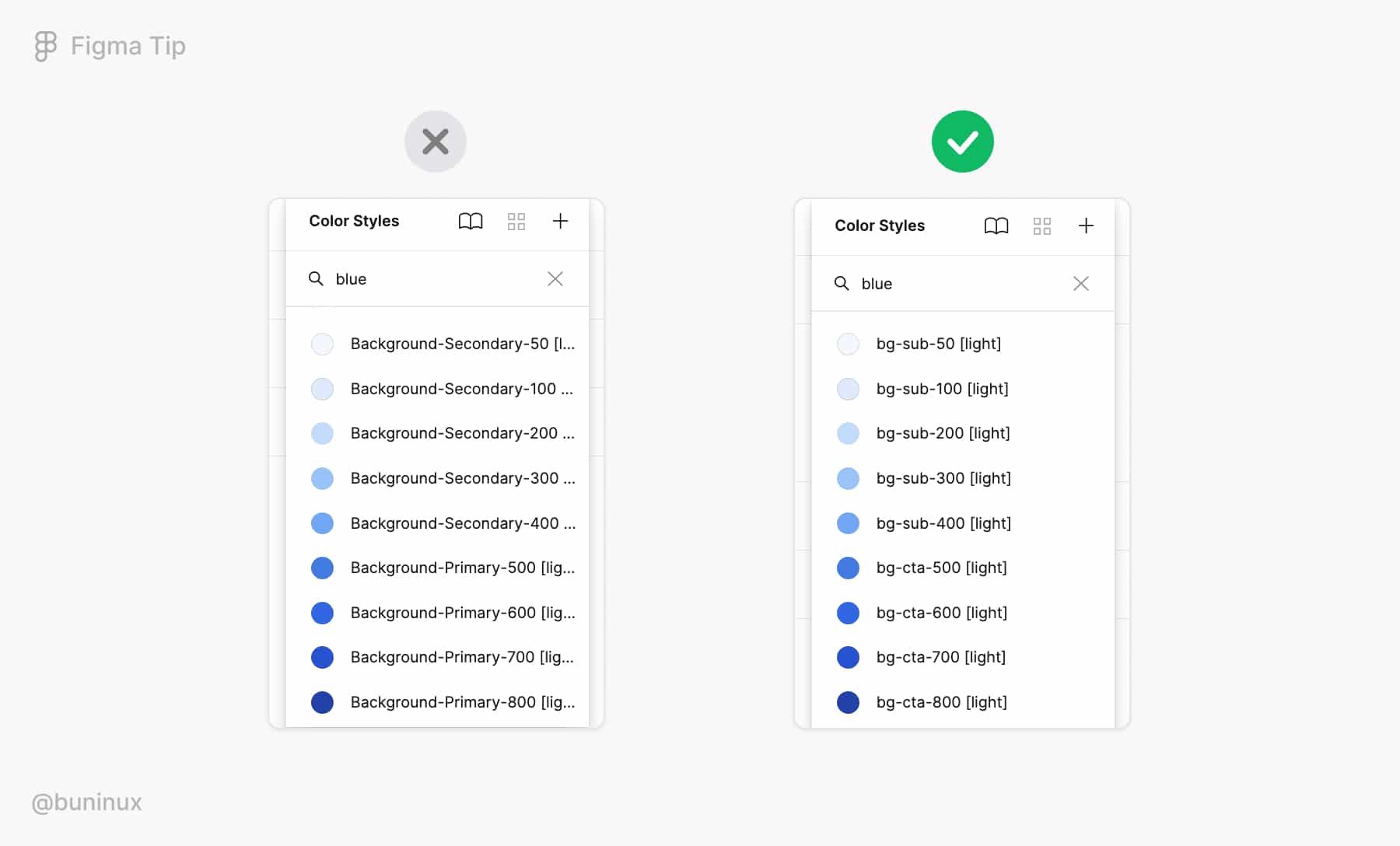This screenshot has height=846, width=1400.
Task: Select the bg-cta-800 [light] color swatch
Action: pos(848,702)
